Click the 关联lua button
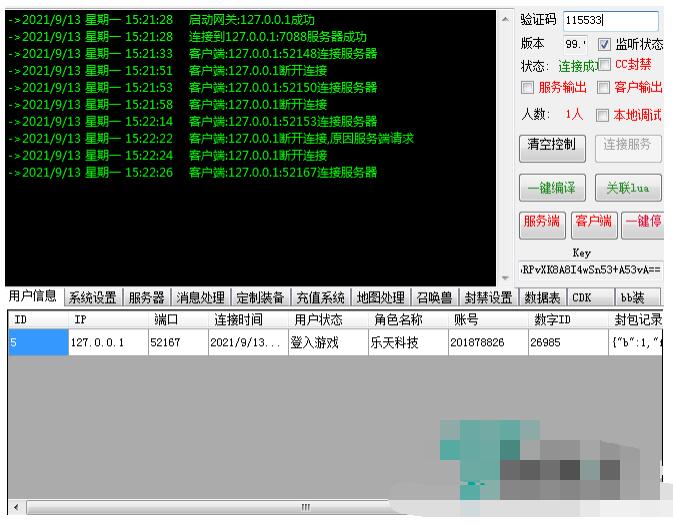673x525 pixels. tap(627, 189)
